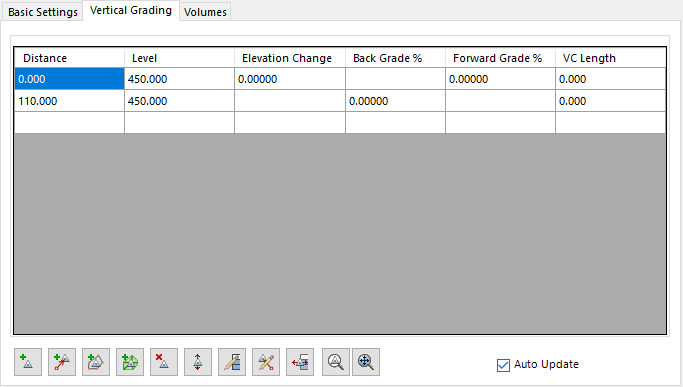Click the Level column header
The image size is (683, 387).
click(x=179, y=58)
